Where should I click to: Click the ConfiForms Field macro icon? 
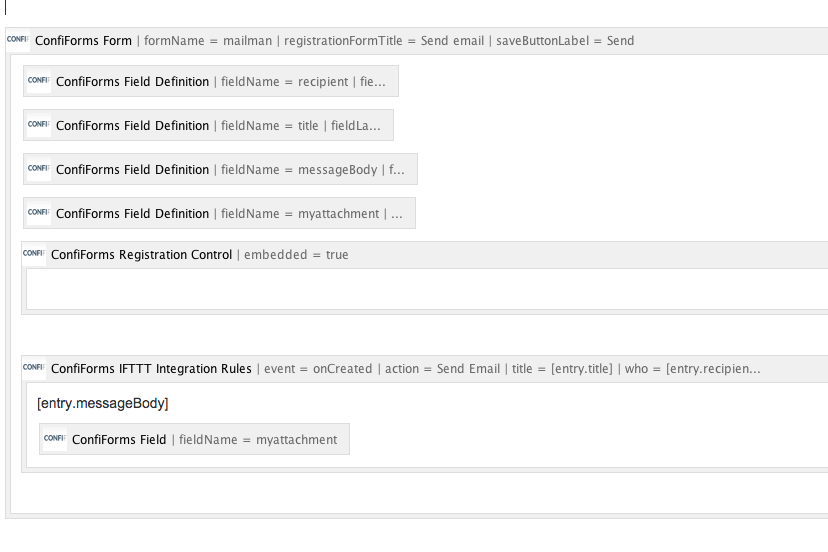point(54,438)
